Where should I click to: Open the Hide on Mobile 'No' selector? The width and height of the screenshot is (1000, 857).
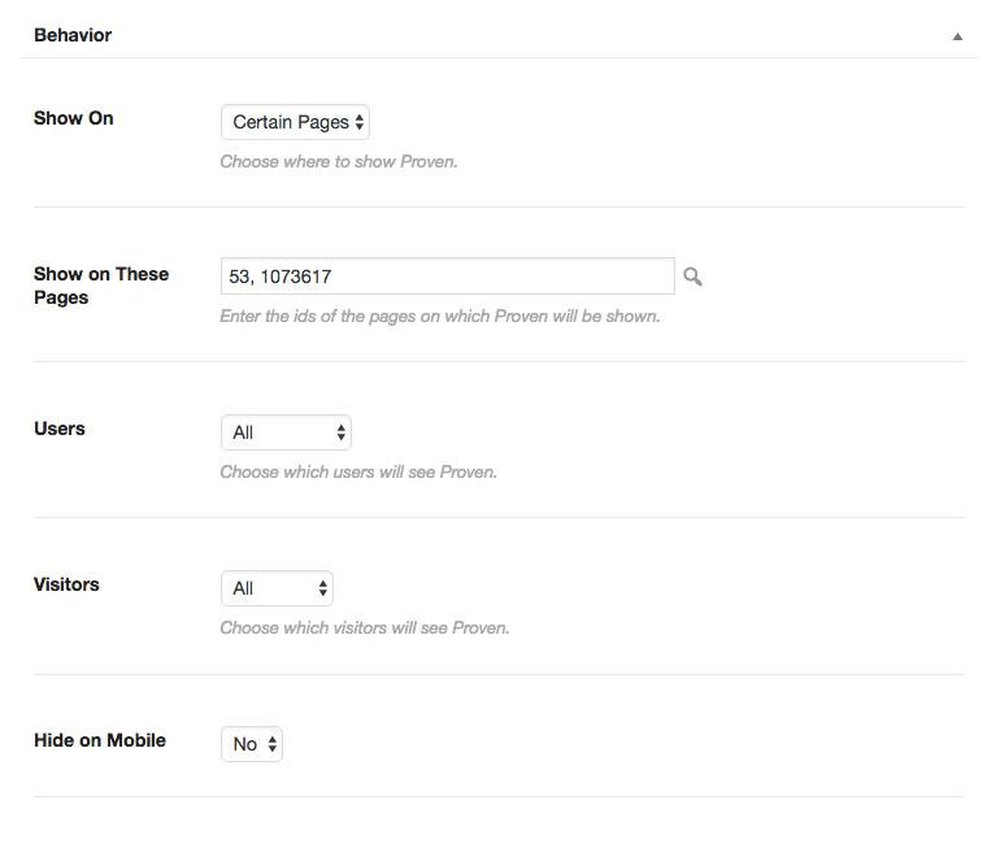[x=252, y=743]
